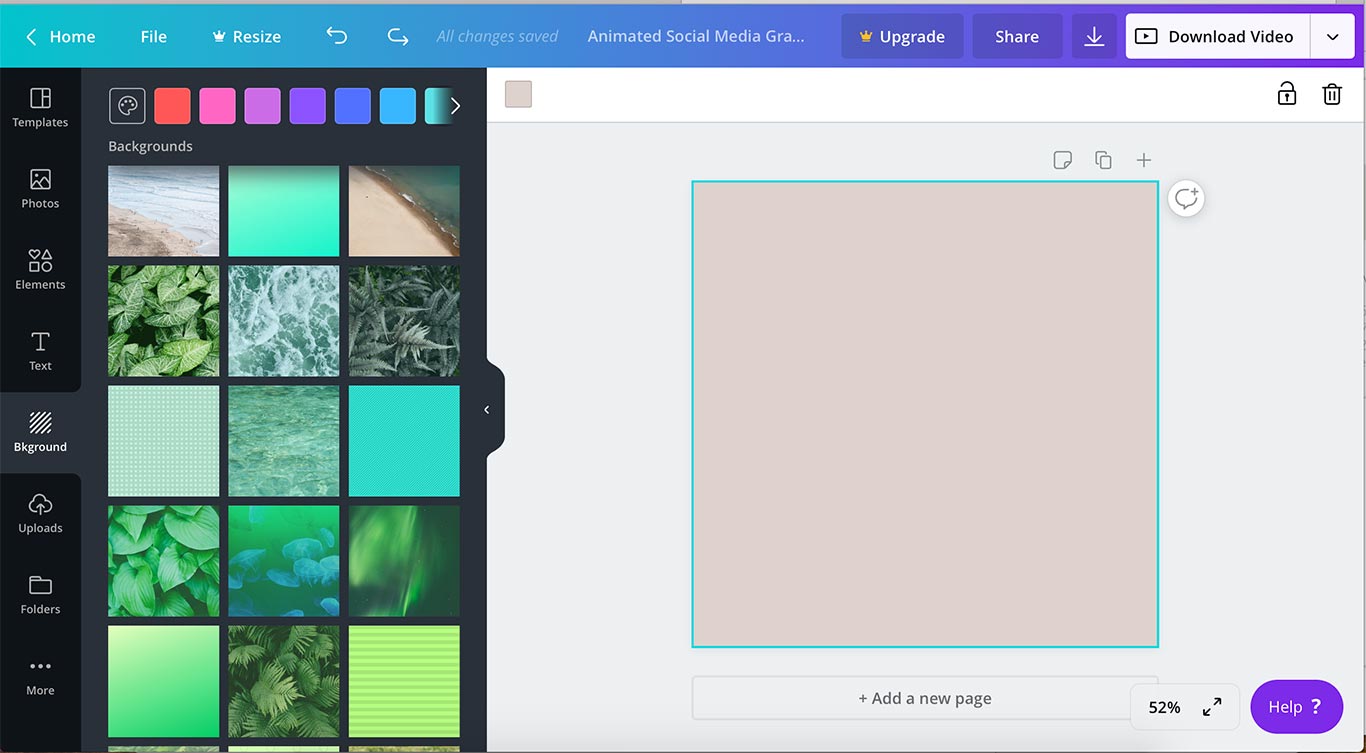Click Download Video button
The image size is (1366, 753).
[1218, 36]
